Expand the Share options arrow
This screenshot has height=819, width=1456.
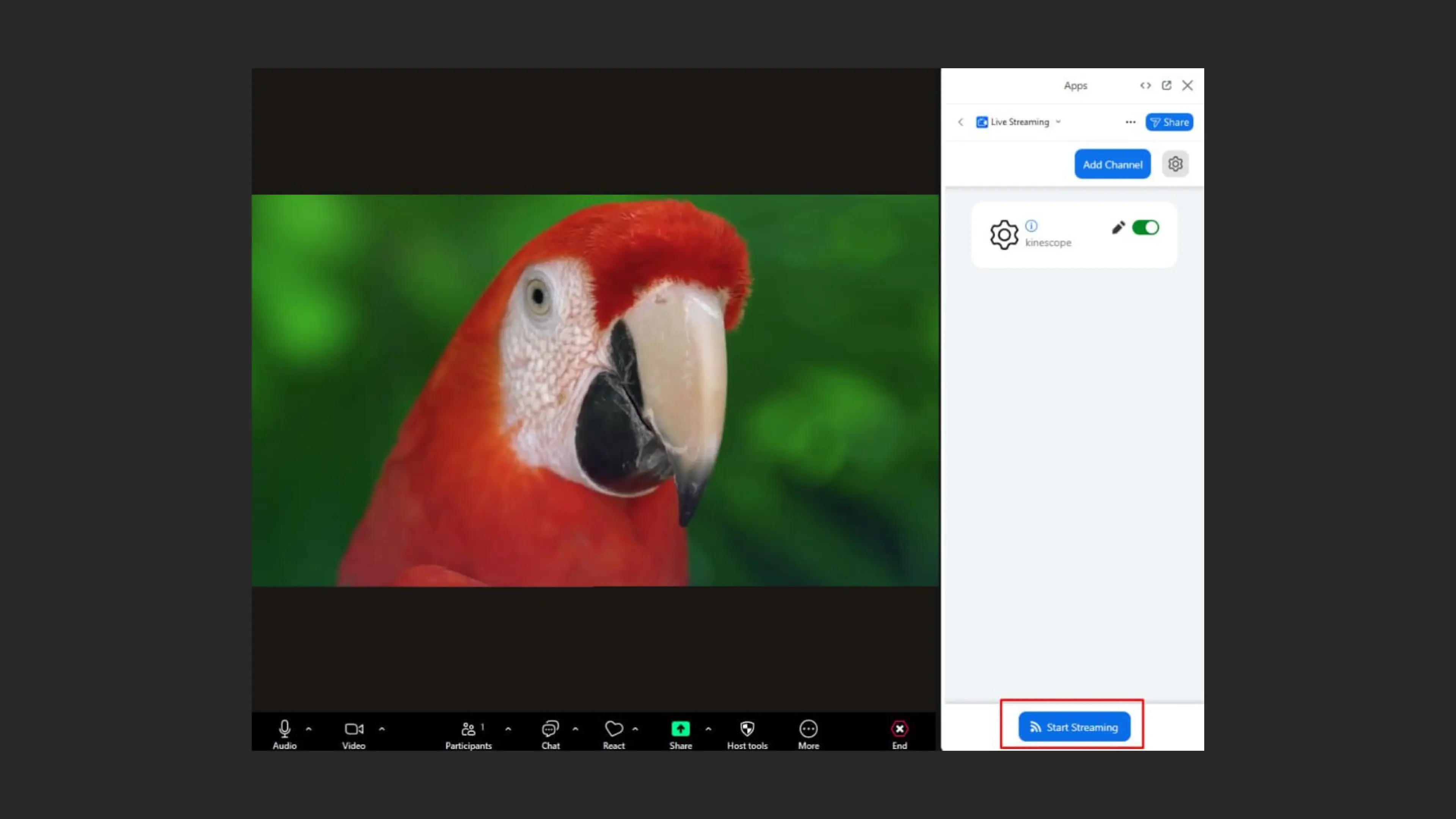[x=708, y=728]
